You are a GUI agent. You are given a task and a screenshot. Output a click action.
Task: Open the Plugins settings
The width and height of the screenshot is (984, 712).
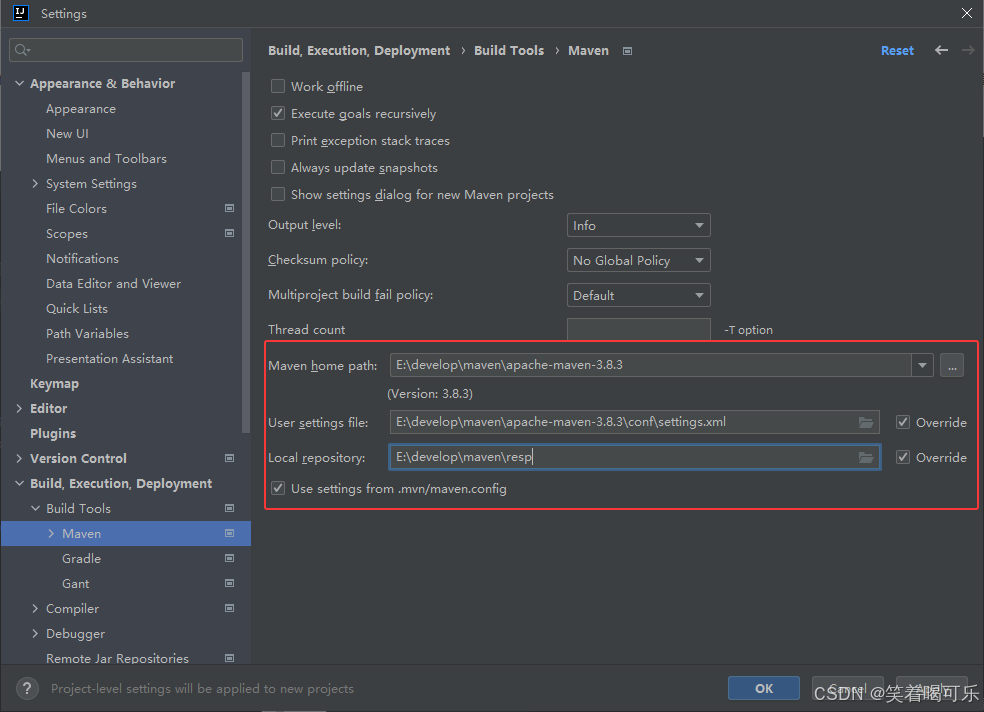pyautogui.click(x=53, y=433)
